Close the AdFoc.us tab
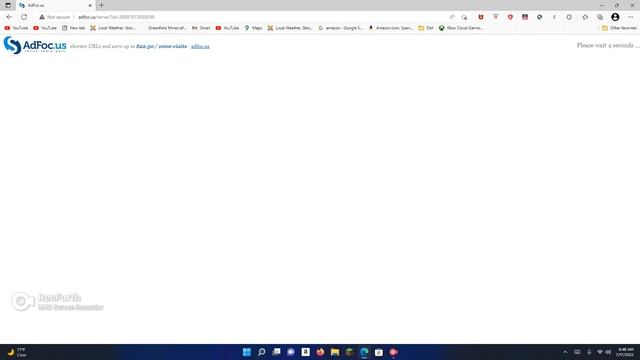This screenshot has width=640, height=360. coord(90,5)
